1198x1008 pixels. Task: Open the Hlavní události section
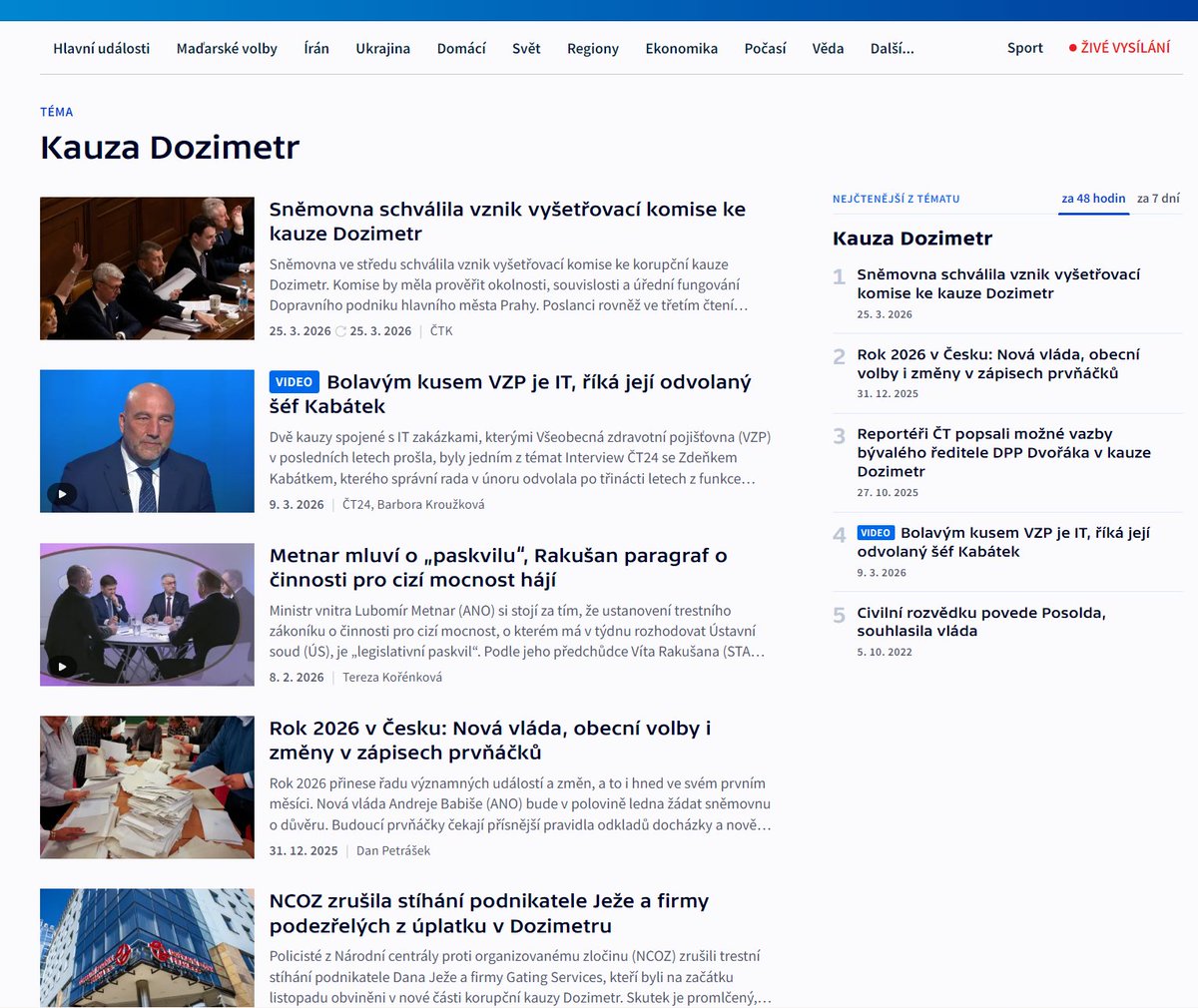tap(101, 47)
